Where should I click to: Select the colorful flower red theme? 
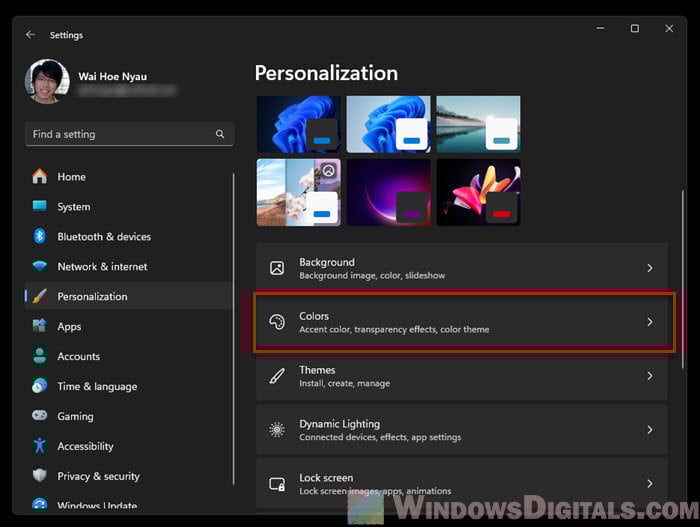[478, 192]
